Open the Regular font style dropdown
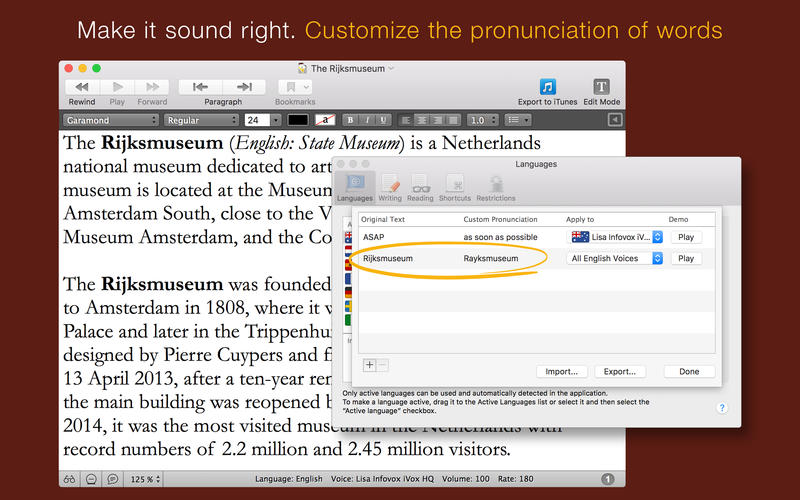800x500 pixels. click(202, 120)
